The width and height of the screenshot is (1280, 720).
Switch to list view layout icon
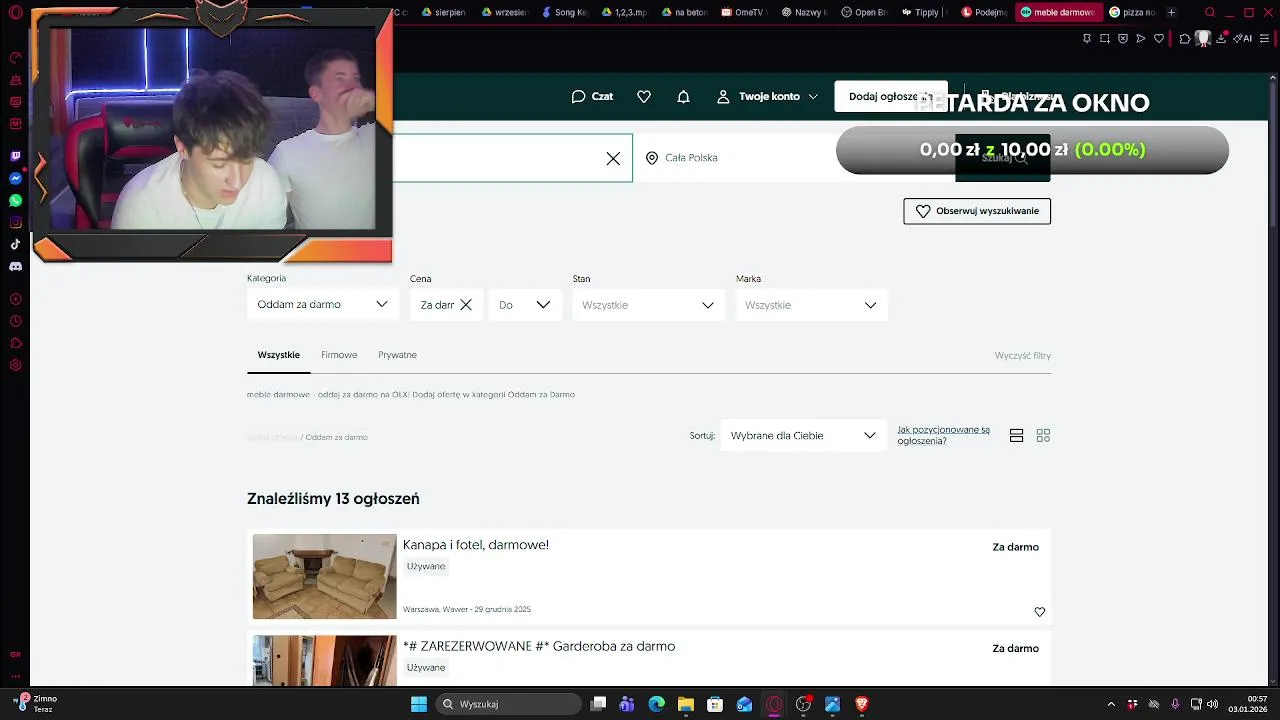click(1016, 436)
